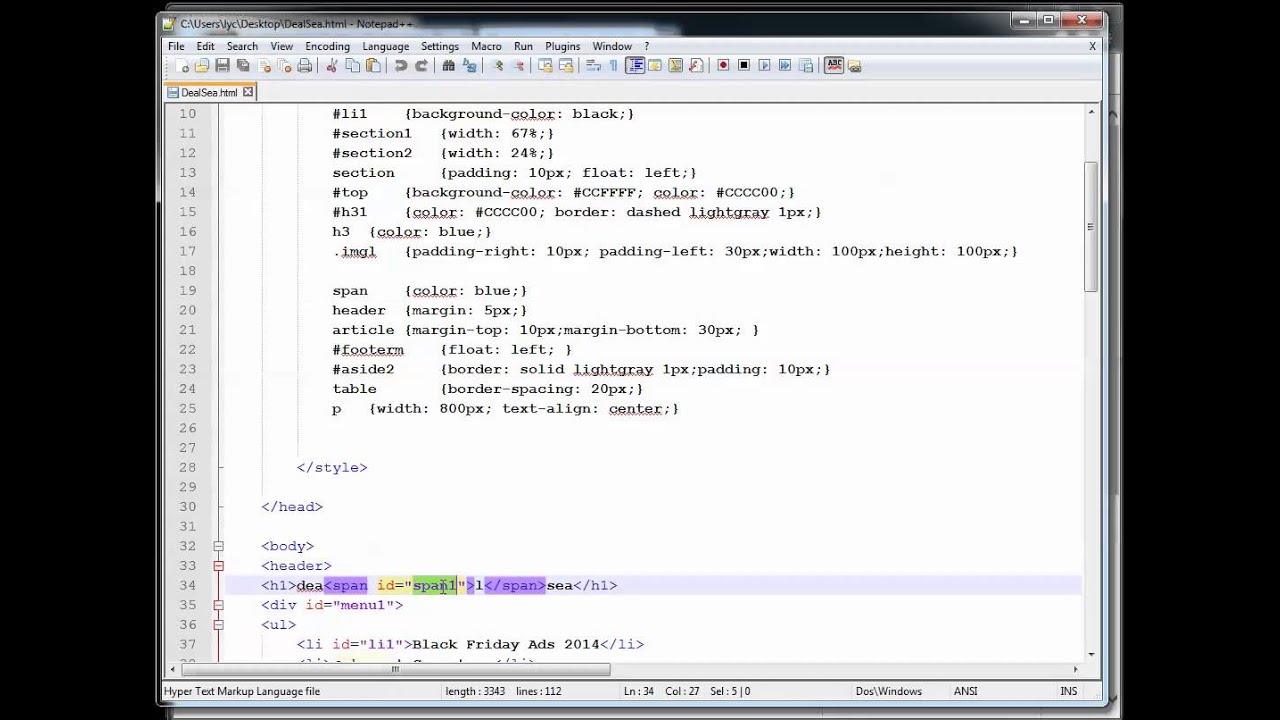Click the vertical scrollbar thumb
Viewport: 1280px width, 720px height.
1090,226
